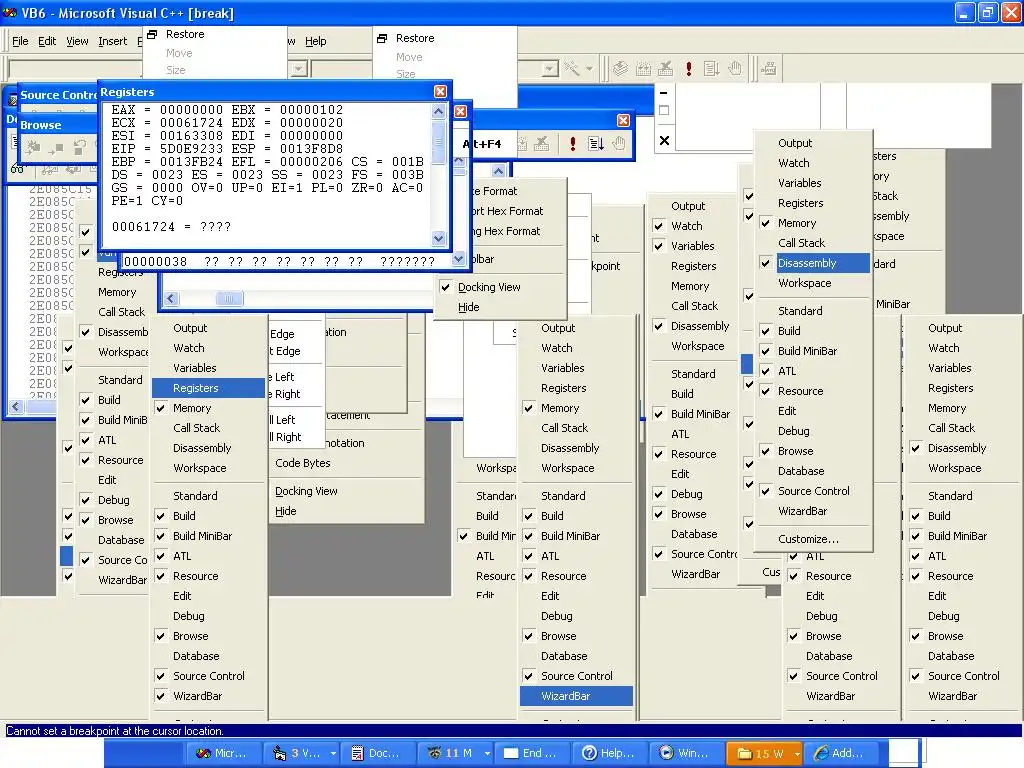The width and height of the screenshot is (1024, 768).
Task: Open the combo box dropdown left of the wand
Action: point(550,69)
